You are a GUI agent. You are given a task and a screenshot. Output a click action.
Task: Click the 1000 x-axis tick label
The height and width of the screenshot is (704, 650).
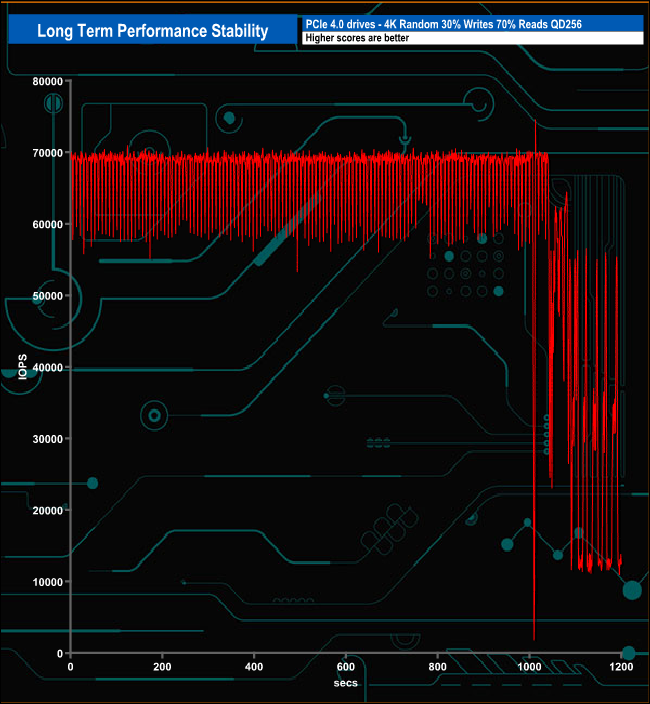coord(530,666)
